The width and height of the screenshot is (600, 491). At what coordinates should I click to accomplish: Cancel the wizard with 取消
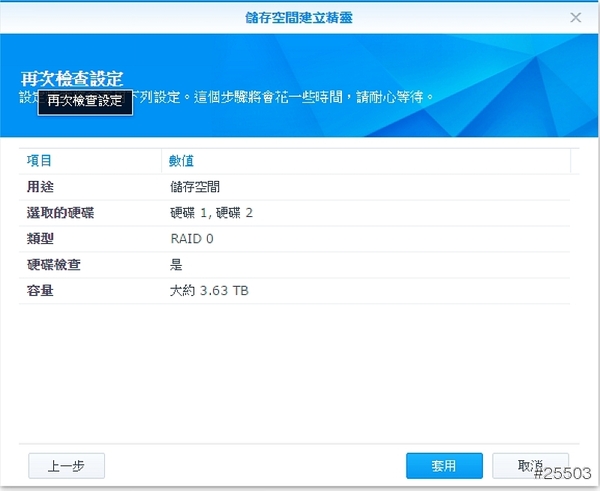point(530,466)
